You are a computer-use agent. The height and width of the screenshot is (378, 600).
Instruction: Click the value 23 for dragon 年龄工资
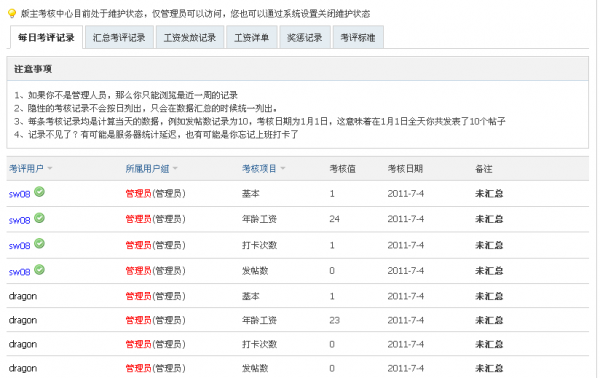point(334,320)
